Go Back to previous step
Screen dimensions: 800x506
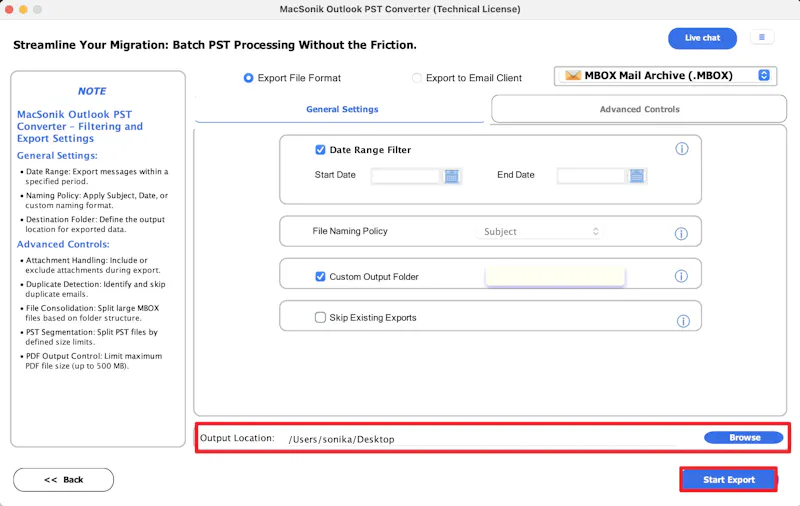63,480
